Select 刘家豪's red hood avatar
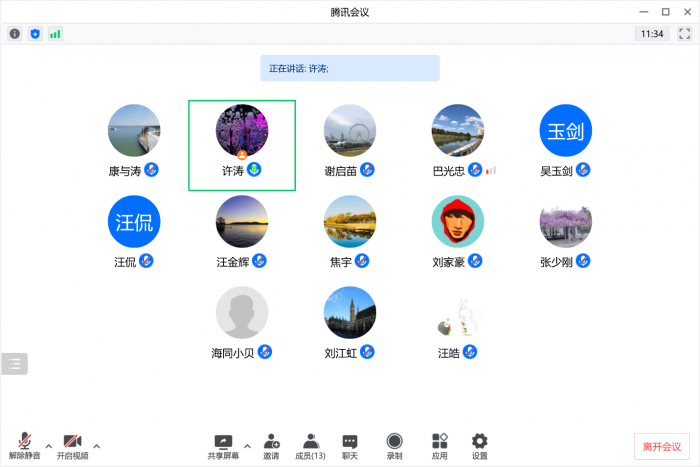Image resolution: width=700 pixels, height=467 pixels. point(458,221)
